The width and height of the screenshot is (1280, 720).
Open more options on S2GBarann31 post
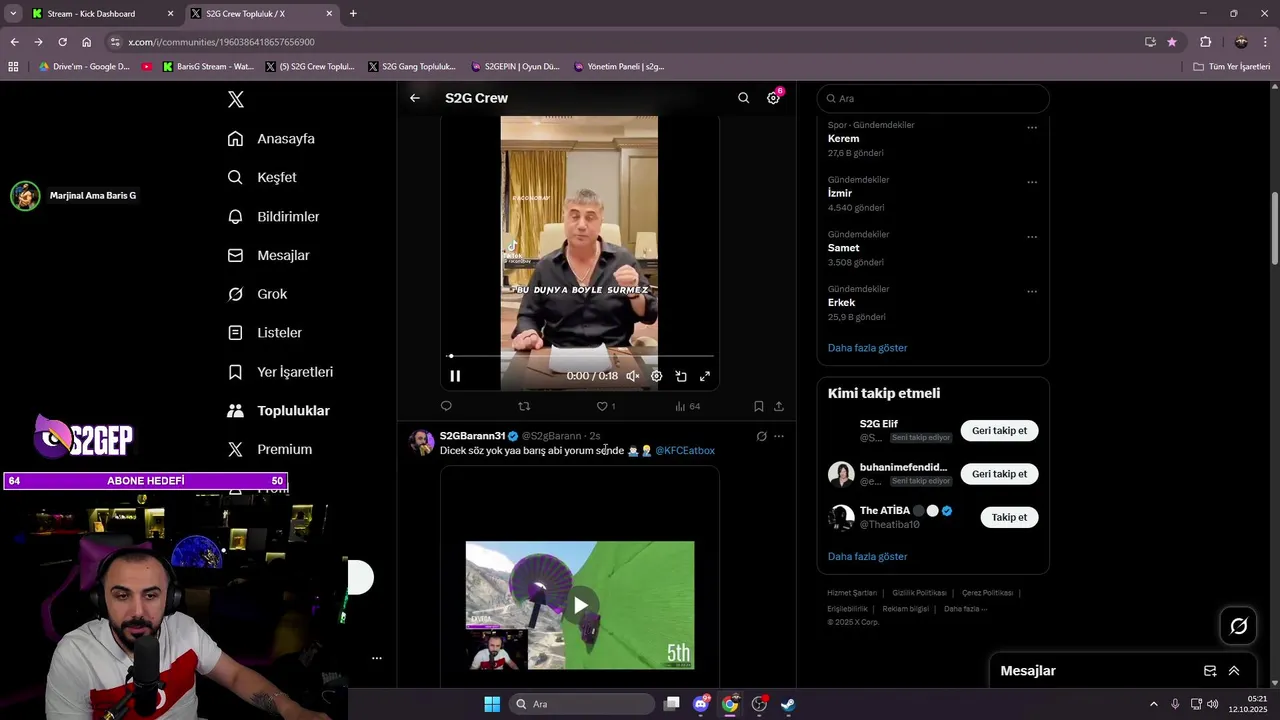click(779, 436)
